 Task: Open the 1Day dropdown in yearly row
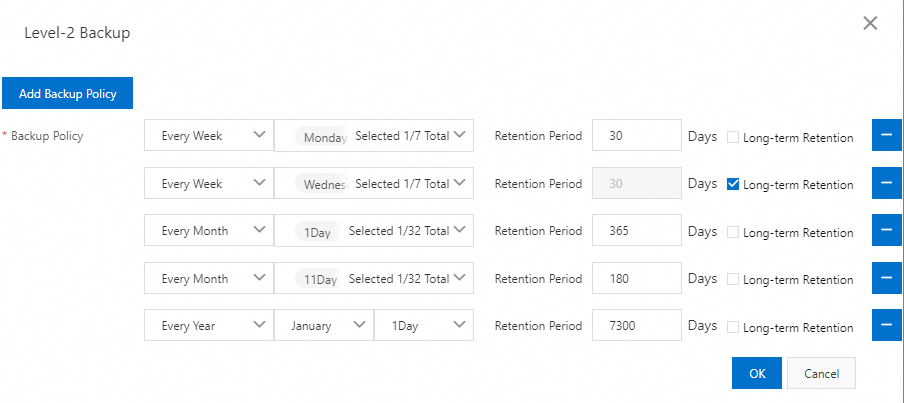pyautogui.click(x=424, y=325)
